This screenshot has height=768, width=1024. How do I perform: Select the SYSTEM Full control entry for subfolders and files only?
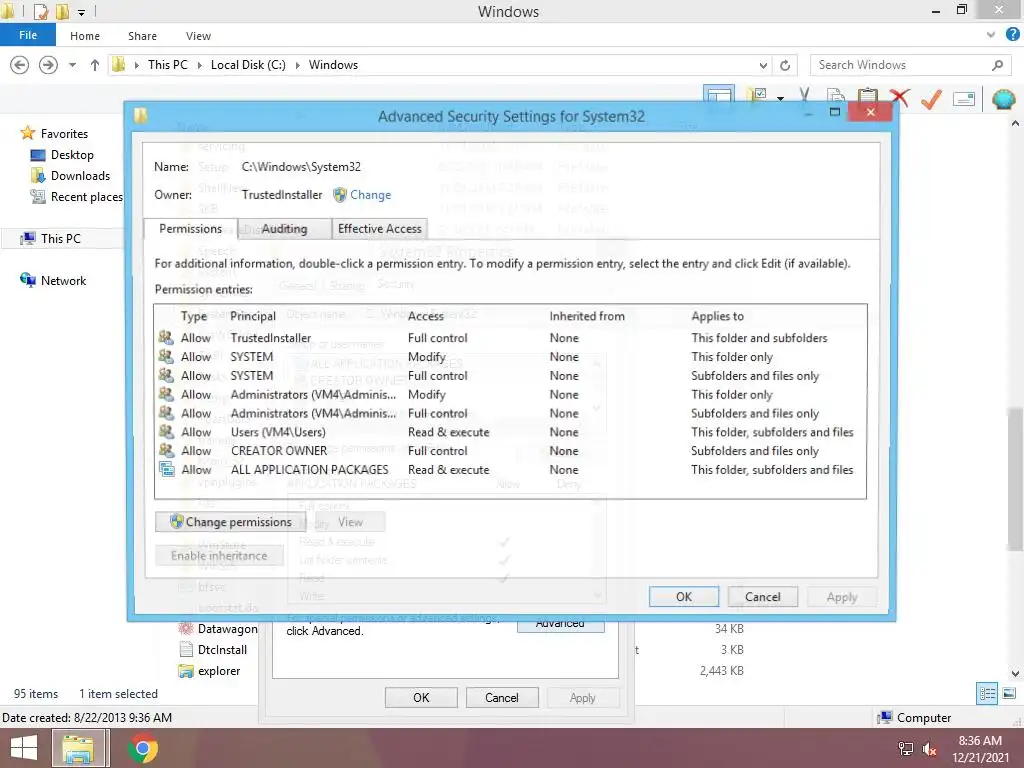(x=510, y=376)
